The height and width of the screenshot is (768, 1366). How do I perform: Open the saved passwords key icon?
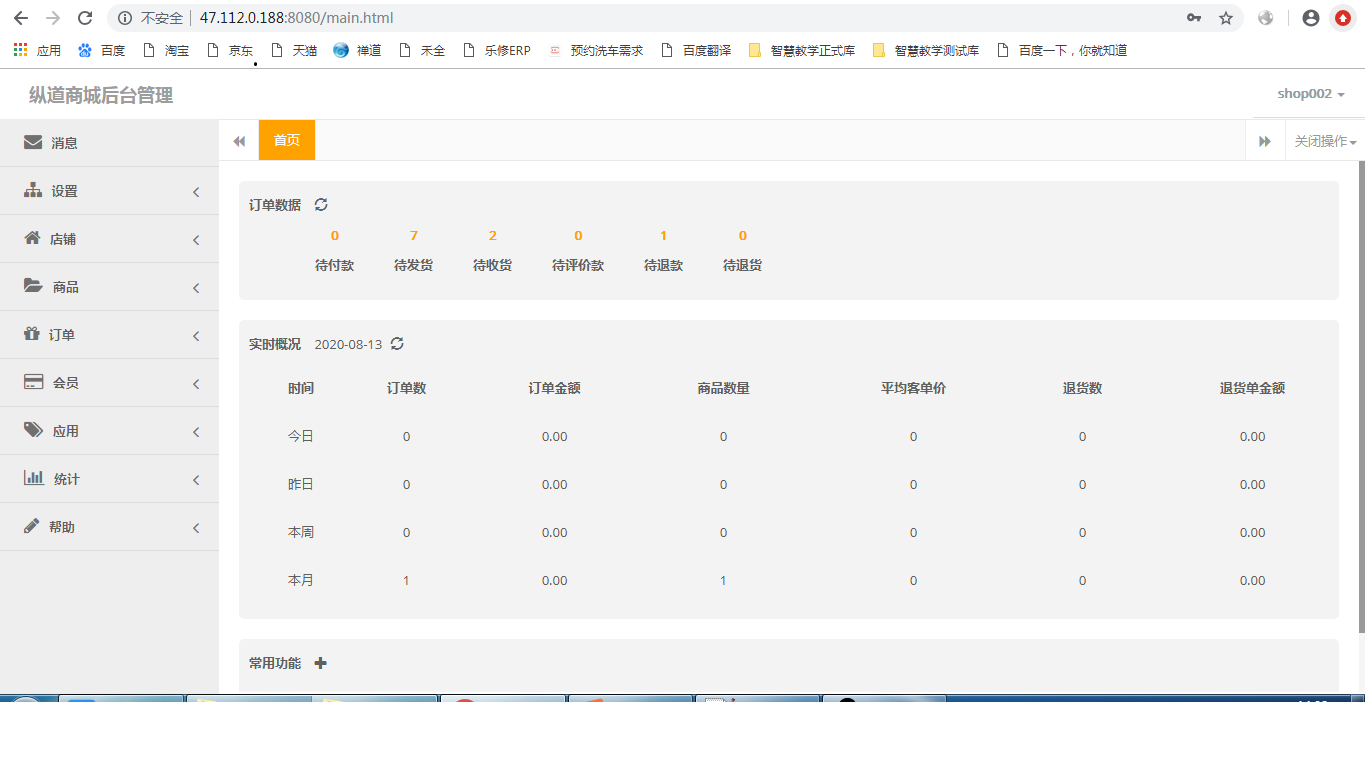(x=1194, y=18)
